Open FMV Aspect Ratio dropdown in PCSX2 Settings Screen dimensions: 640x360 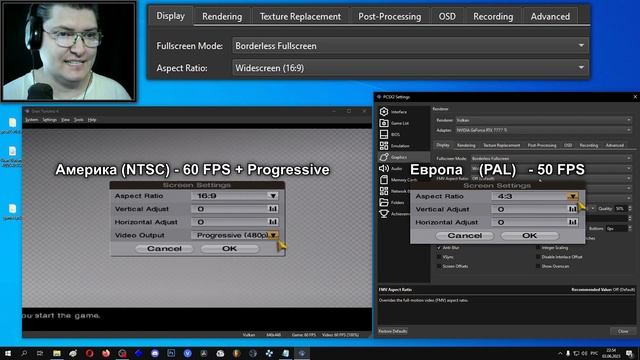click(x=551, y=178)
